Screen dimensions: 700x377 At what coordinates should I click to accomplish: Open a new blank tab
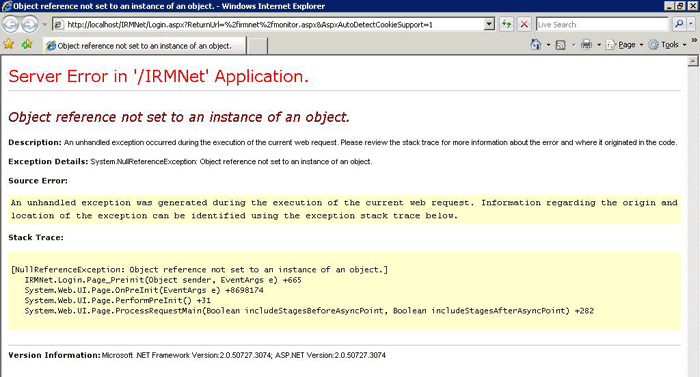(x=257, y=46)
